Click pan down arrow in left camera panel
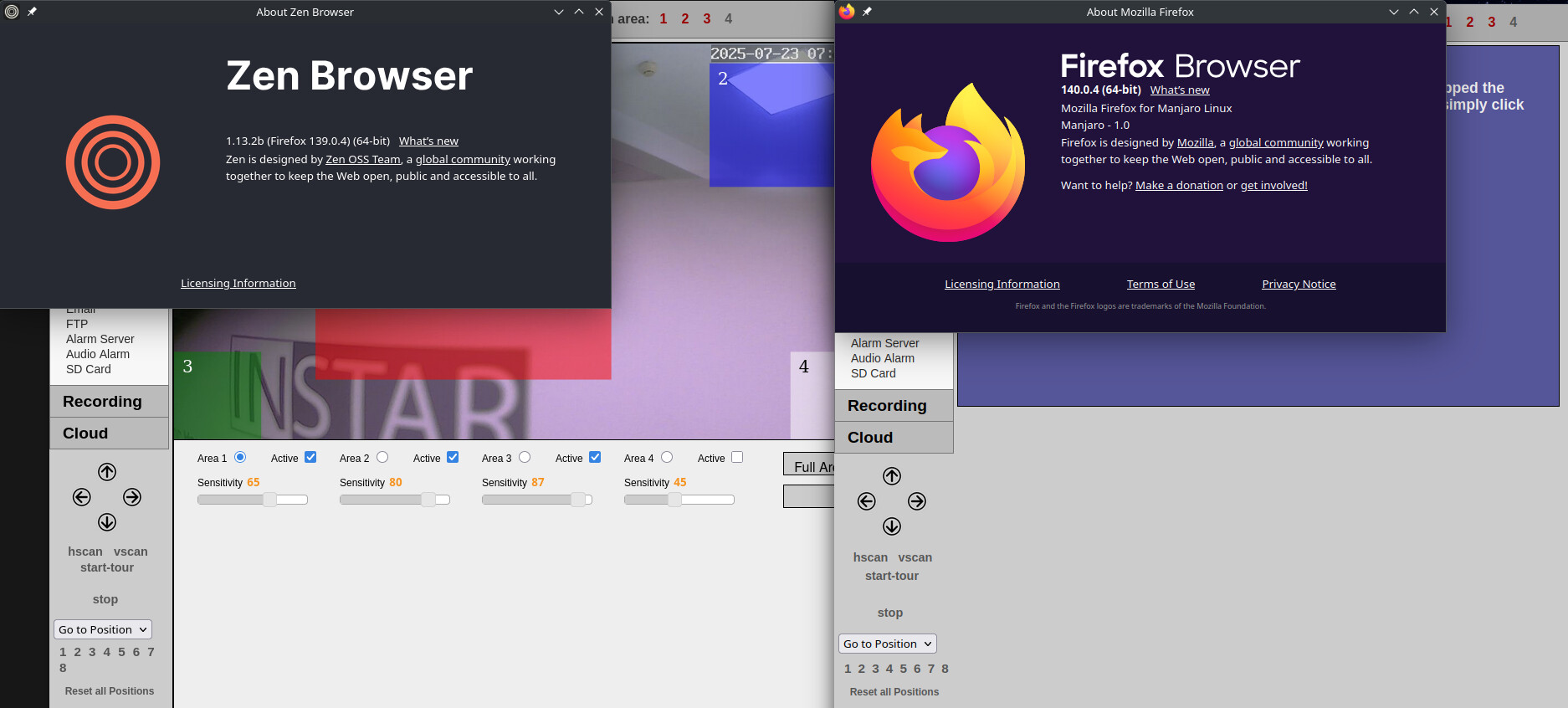The image size is (1568, 708). (x=107, y=522)
